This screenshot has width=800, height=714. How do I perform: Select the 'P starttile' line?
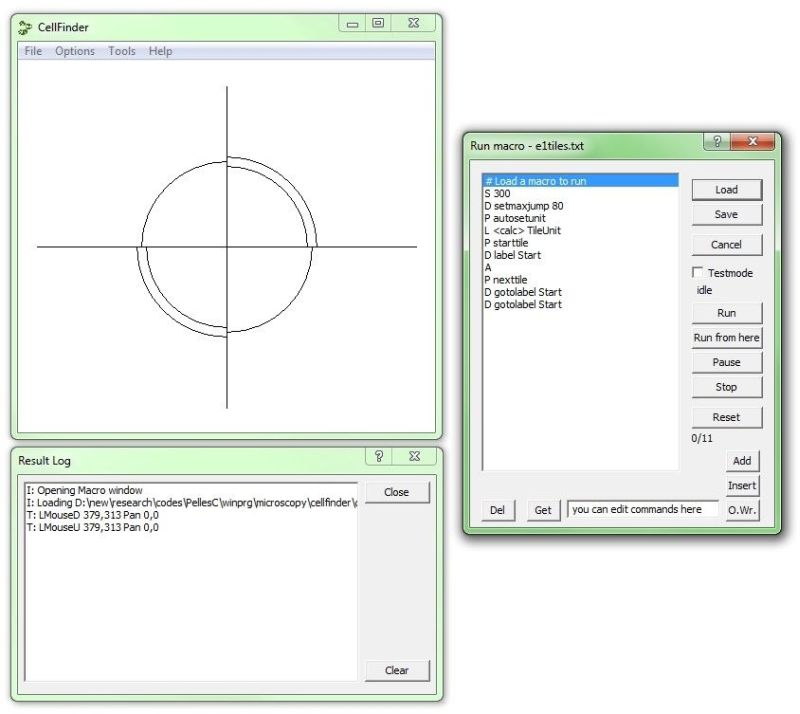point(580,243)
